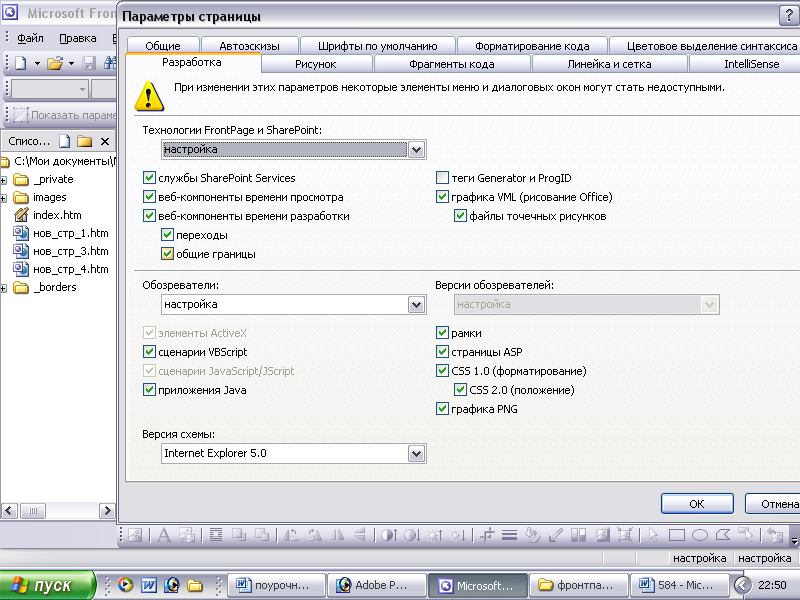800x600 pixels.
Task: Switch to 'Шрифты по умолчанию' tab
Action: coord(378,46)
